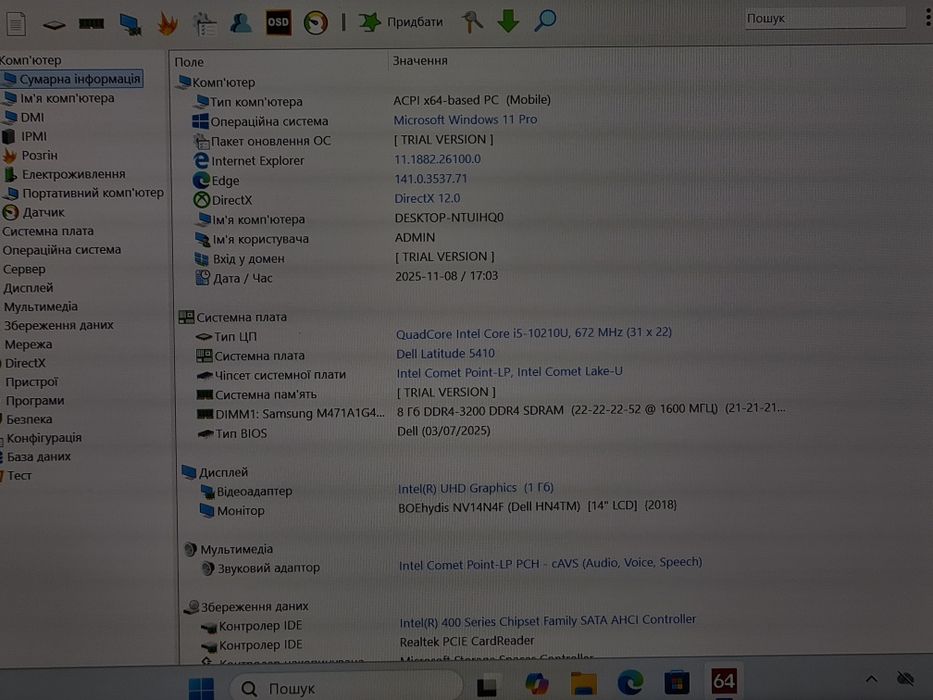Click the Поле column header
The image size is (933, 700).
point(189,62)
